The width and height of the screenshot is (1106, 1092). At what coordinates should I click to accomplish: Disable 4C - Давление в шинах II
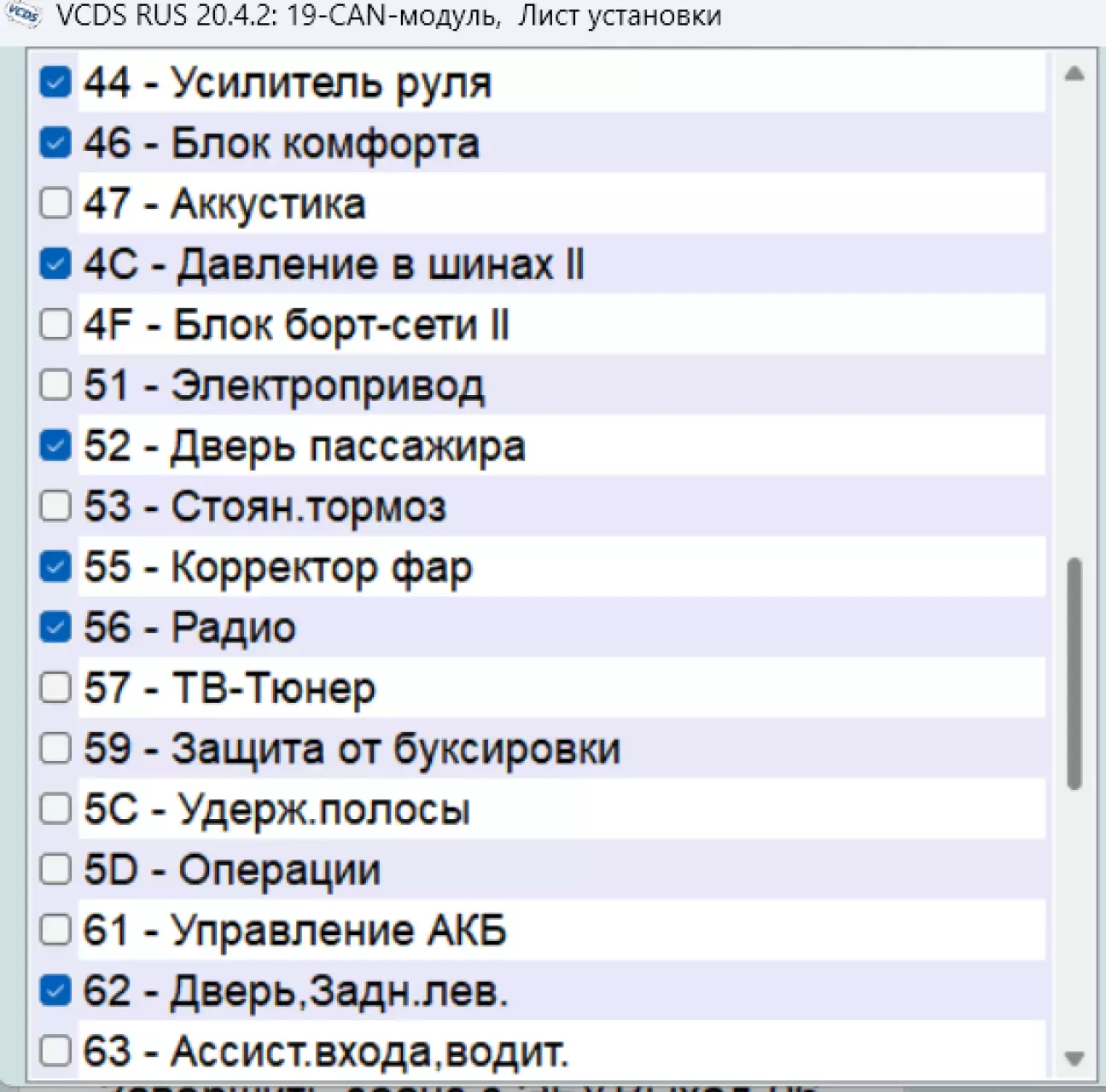tap(55, 264)
